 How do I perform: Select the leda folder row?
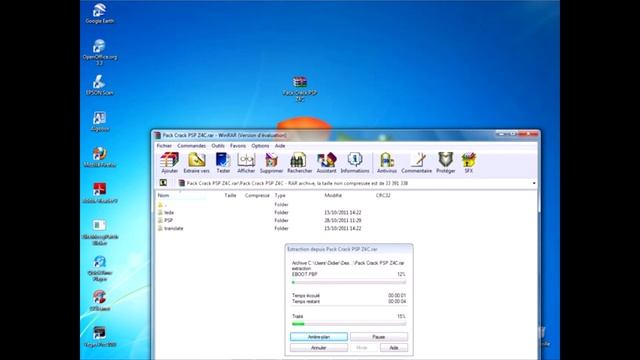(260, 212)
